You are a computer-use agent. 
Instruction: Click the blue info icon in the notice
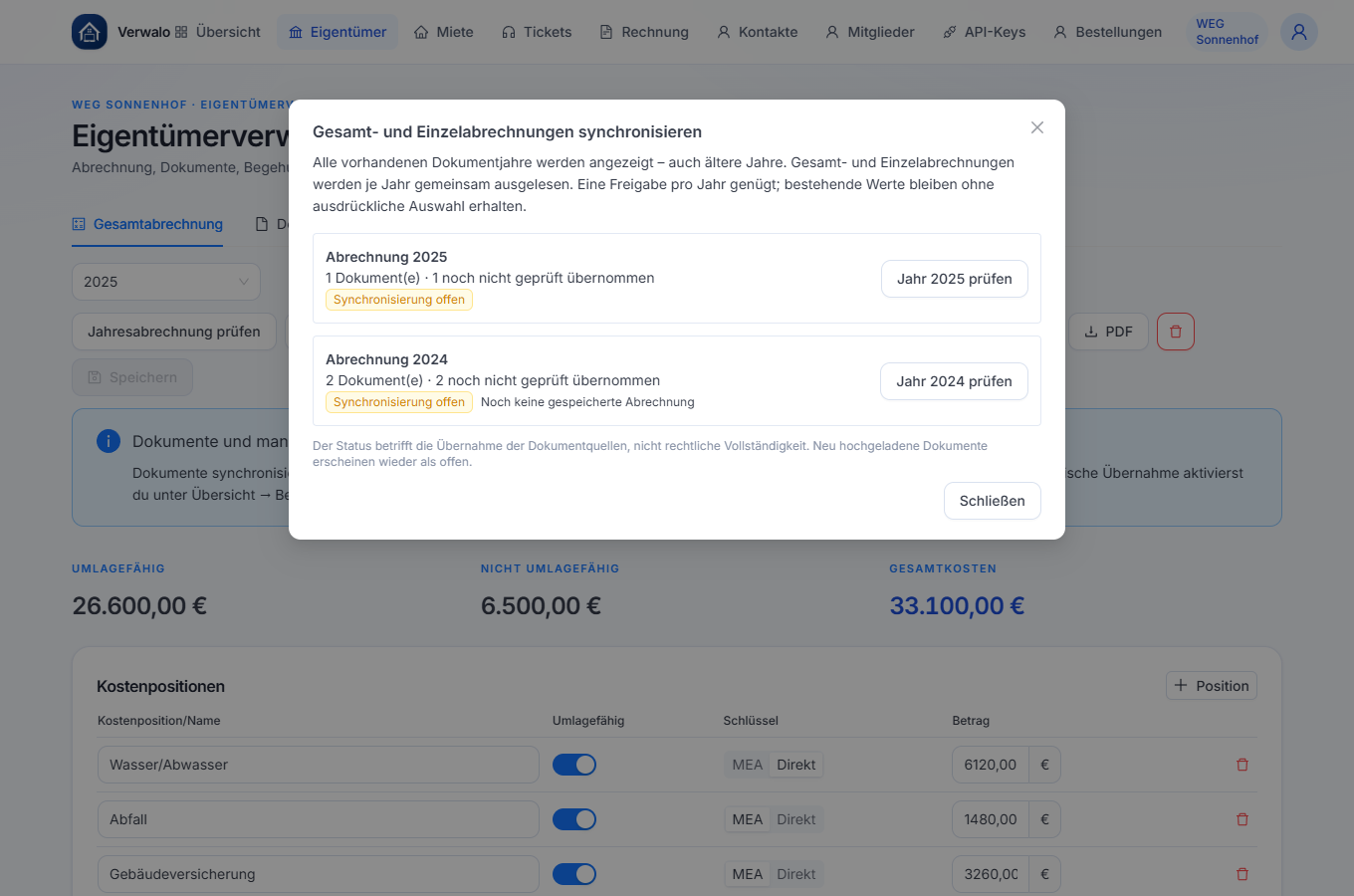pyautogui.click(x=109, y=441)
